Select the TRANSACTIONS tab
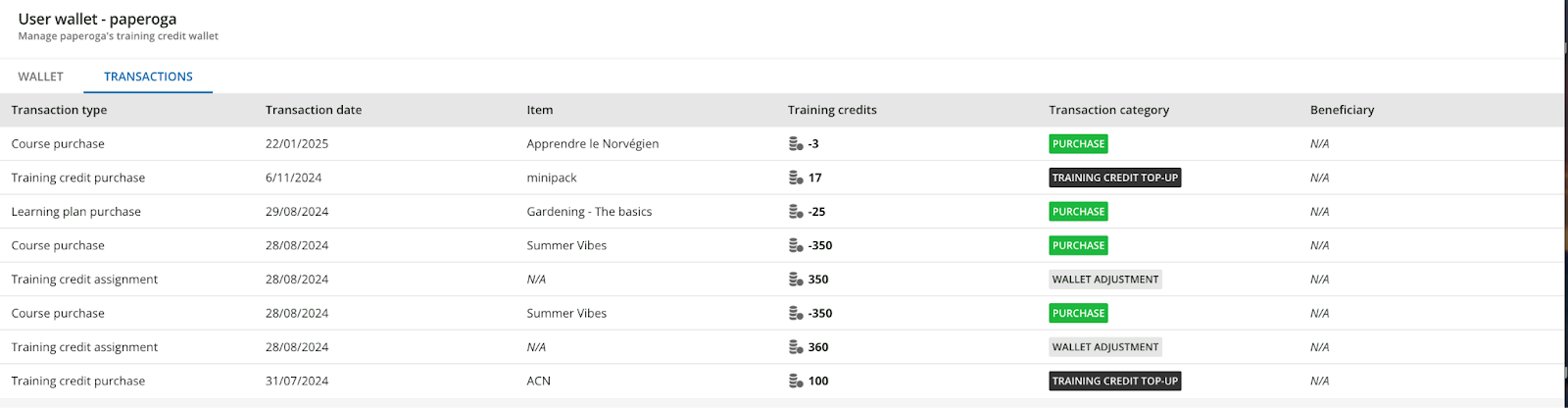Screen dimensions: 1568x408 tap(148, 76)
